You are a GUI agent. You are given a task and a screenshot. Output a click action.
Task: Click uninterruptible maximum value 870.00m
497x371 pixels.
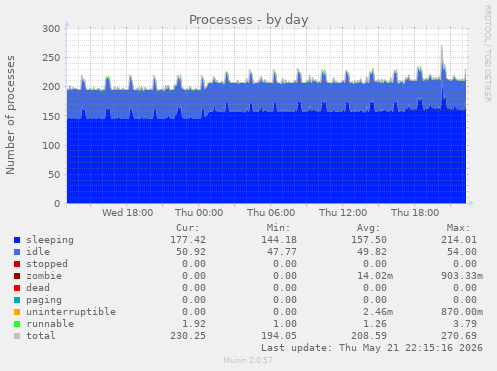coord(462,312)
